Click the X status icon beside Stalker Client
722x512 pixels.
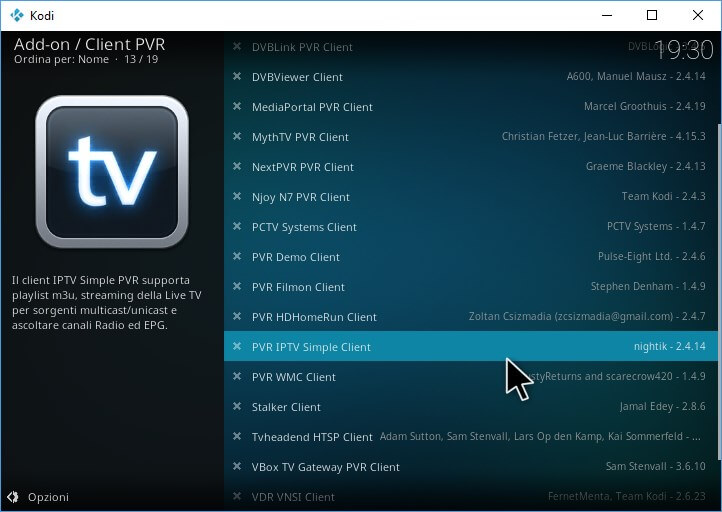click(237, 406)
